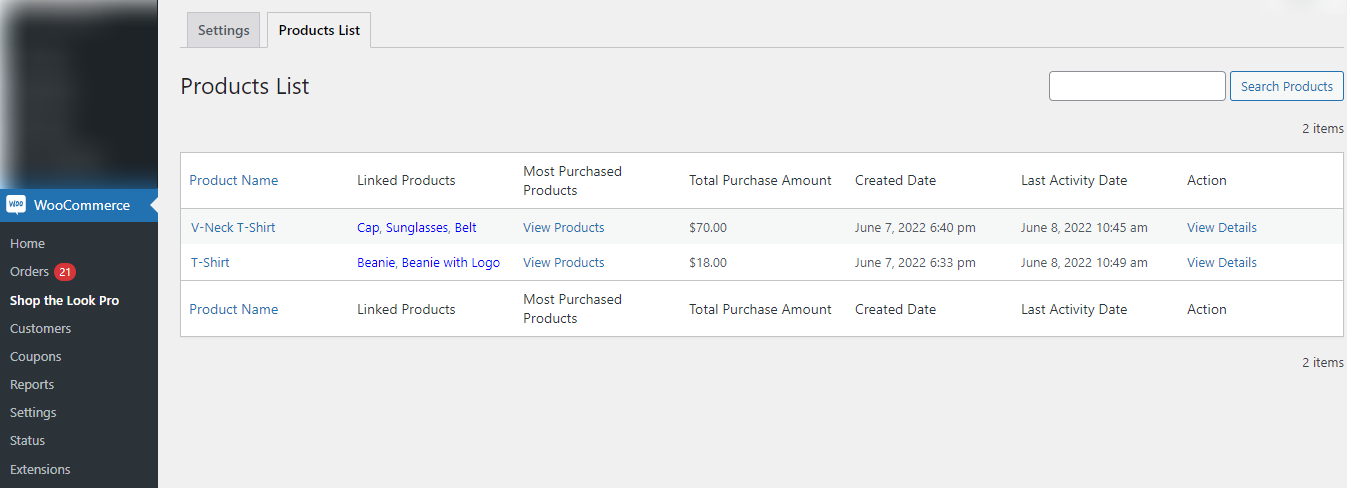
Task: Sort by Product Name in table header
Action: (234, 180)
